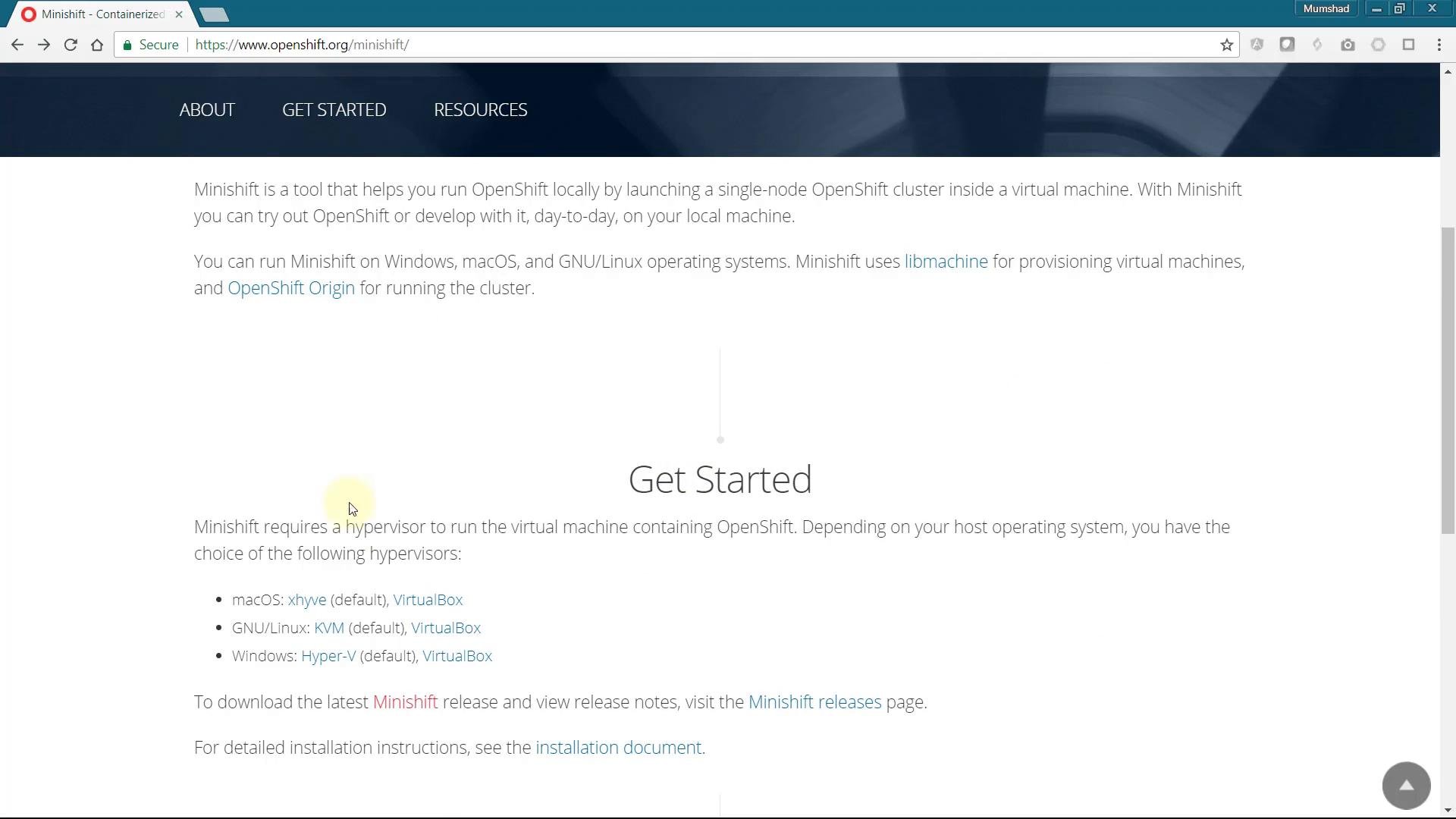
Task: Open the VirtualBox link for macOS
Action: click(x=428, y=600)
